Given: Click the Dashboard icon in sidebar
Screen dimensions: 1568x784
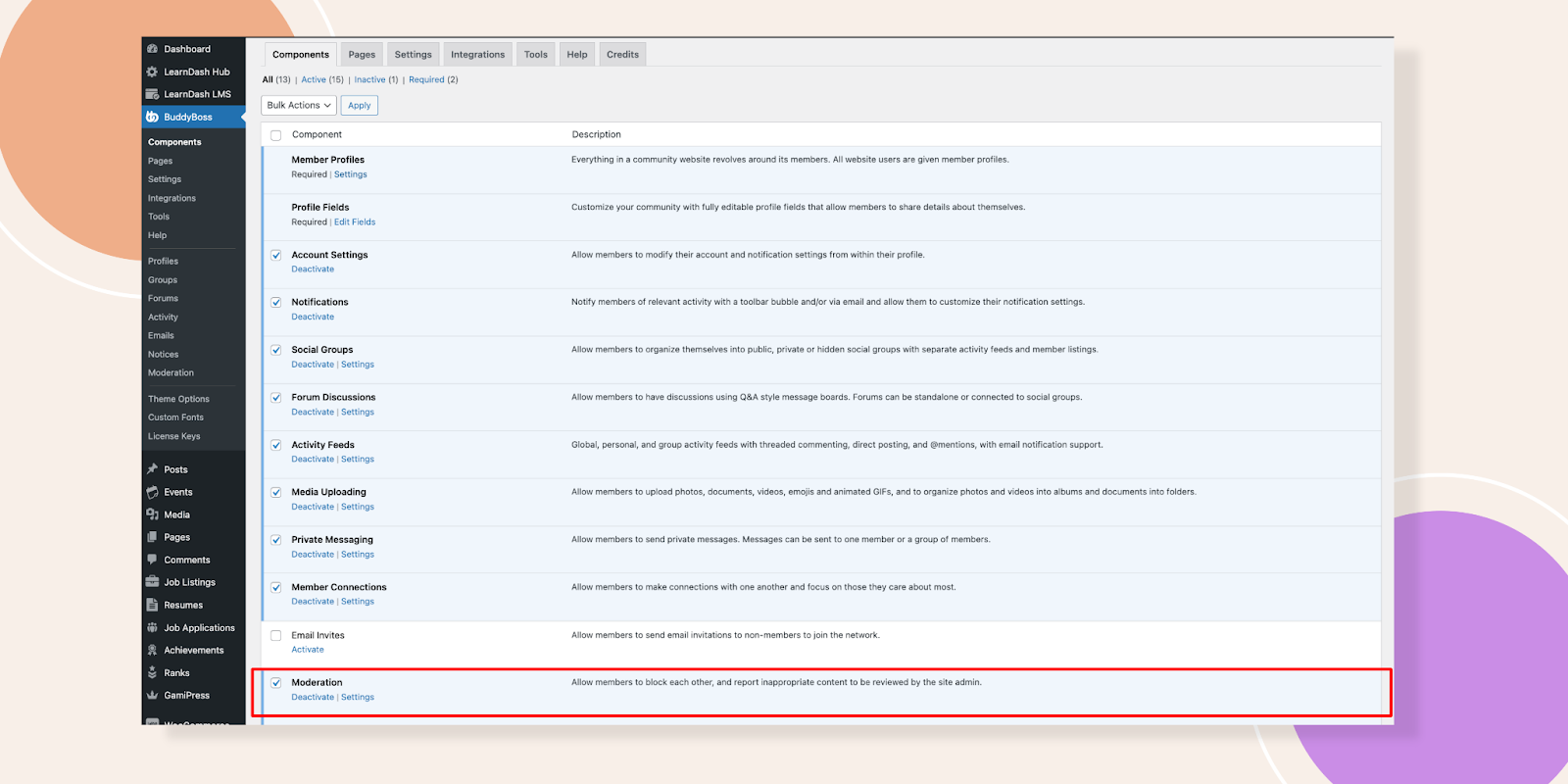Looking at the screenshot, I should tap(152, 49).
